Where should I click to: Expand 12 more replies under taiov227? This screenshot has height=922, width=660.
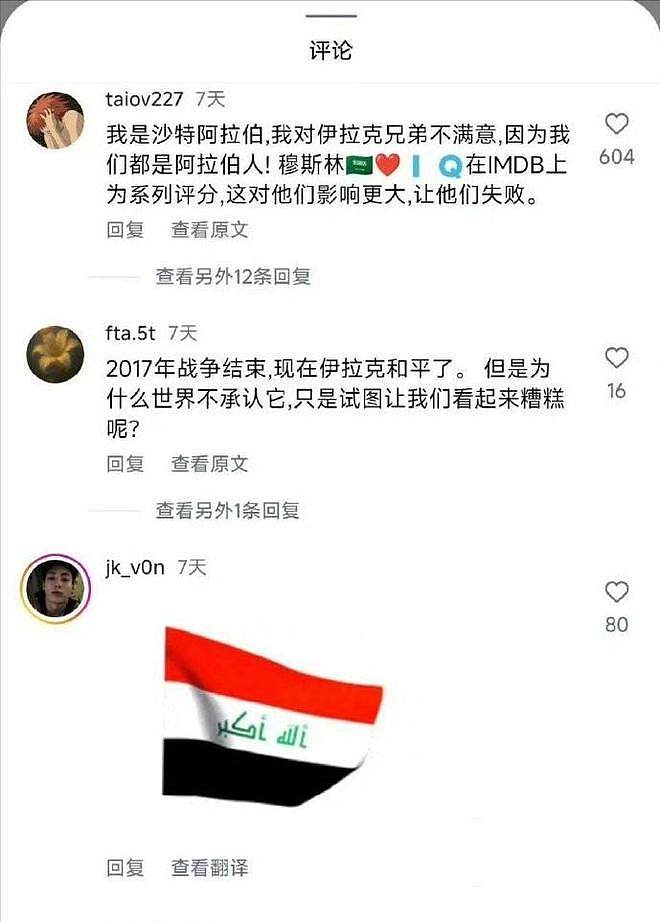click(233, 276)
